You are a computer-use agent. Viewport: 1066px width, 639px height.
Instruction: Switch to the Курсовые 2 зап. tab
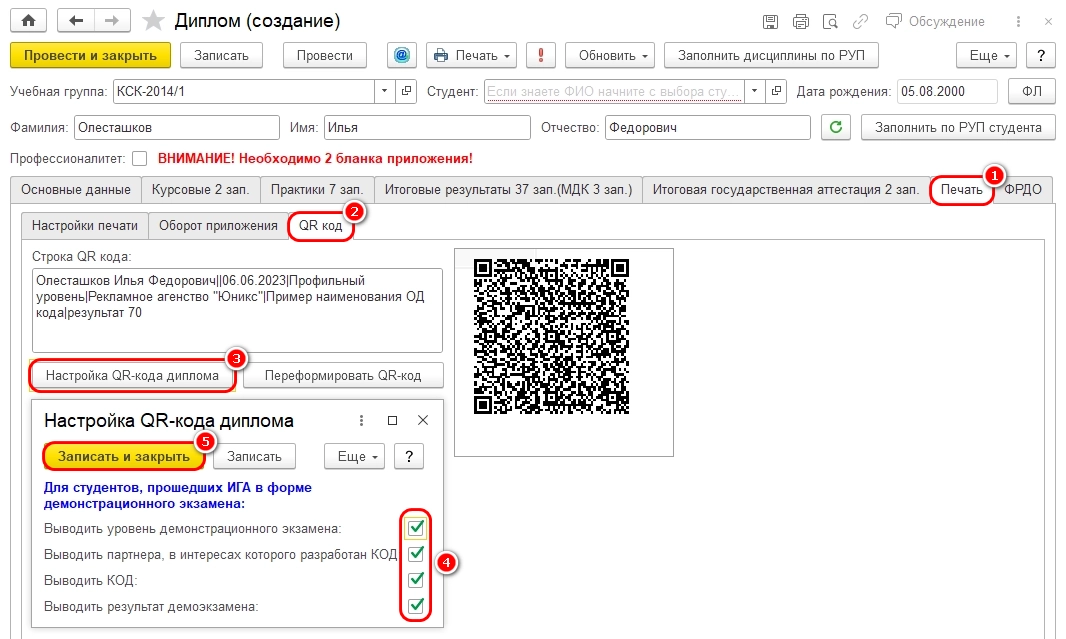200,190
